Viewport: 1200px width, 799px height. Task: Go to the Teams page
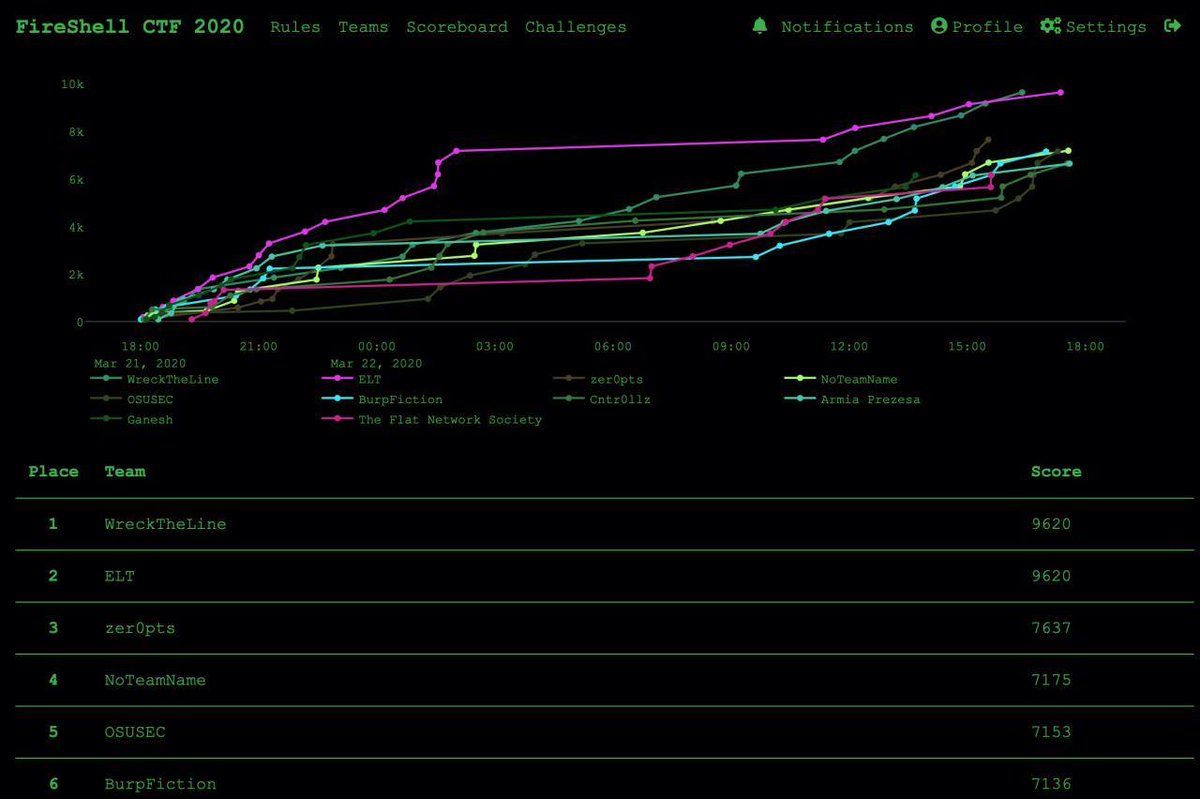(363, 27)
